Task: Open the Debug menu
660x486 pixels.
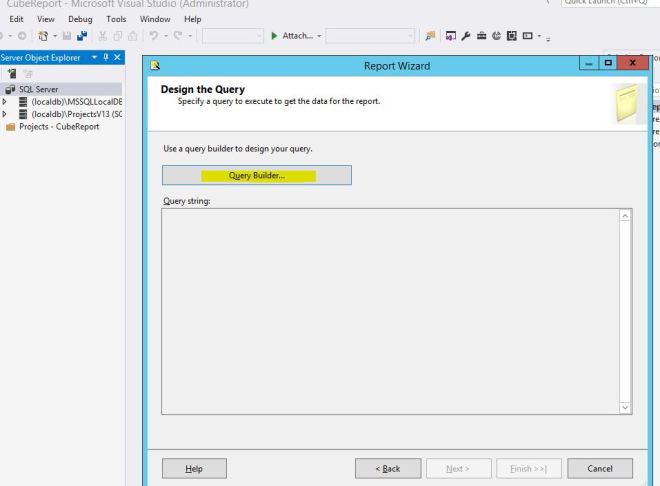Action: click(x=79, y=19)
